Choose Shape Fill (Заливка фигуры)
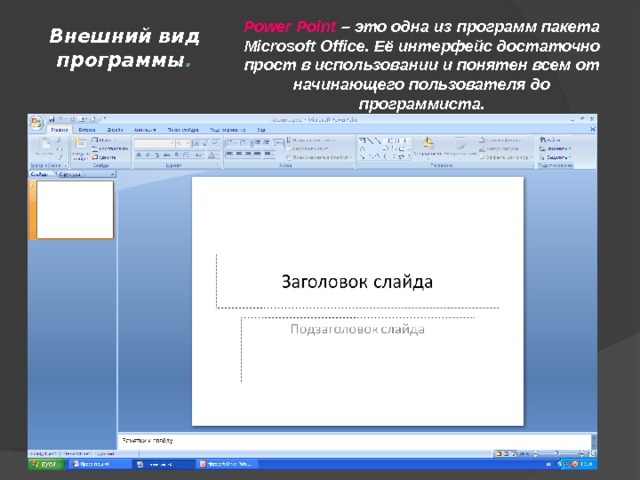Viewport: 640px width, 480px height. (500, 140)
